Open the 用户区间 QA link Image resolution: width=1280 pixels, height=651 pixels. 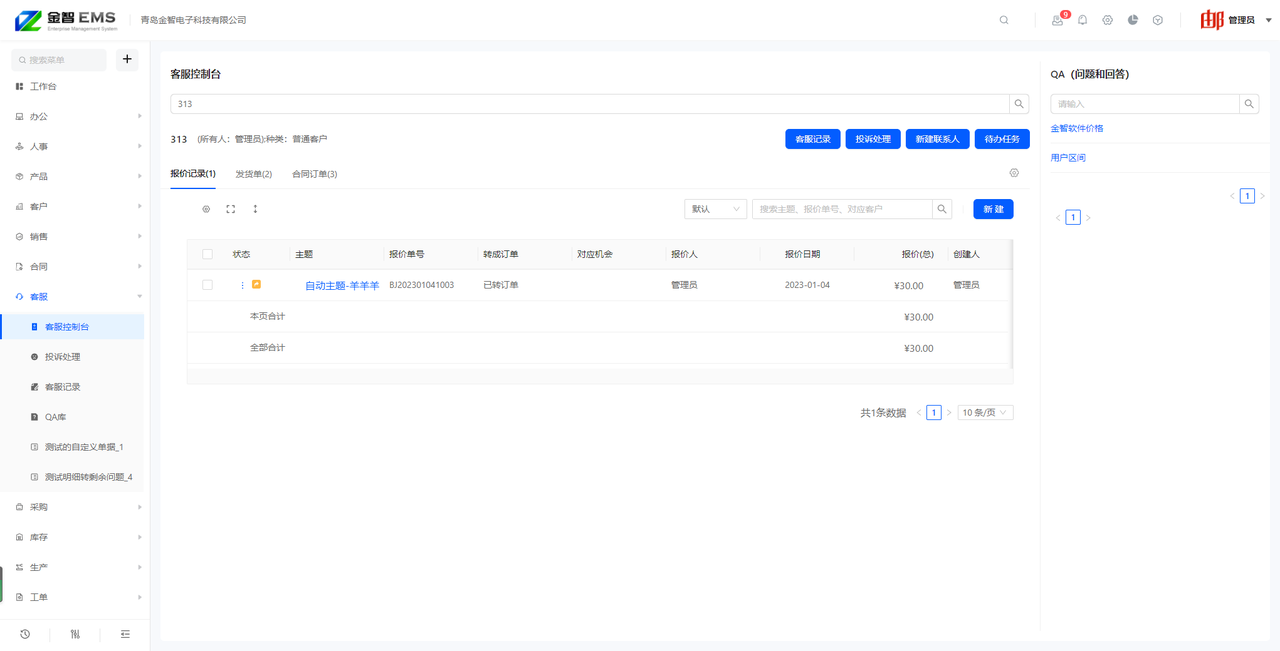[x=1068, y=158]
